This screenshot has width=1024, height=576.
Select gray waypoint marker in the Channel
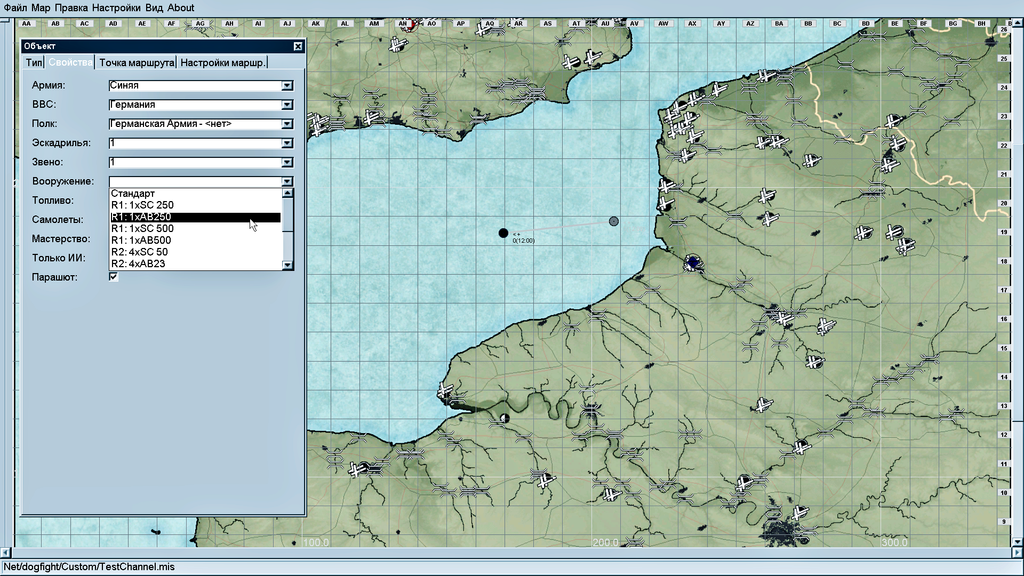[614, 221]
